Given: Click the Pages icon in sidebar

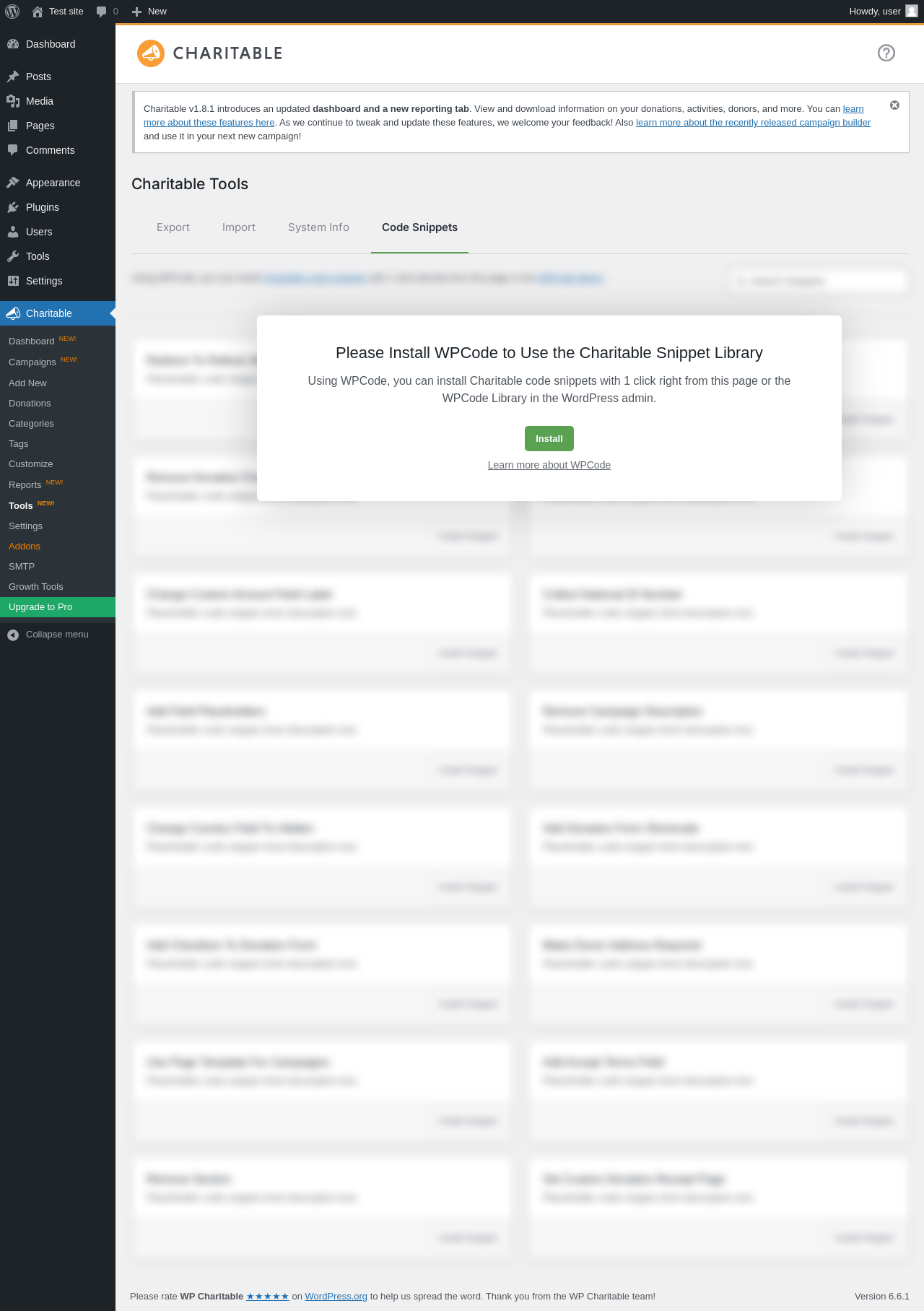Looking at the screenshot, I should coord(13,126).
